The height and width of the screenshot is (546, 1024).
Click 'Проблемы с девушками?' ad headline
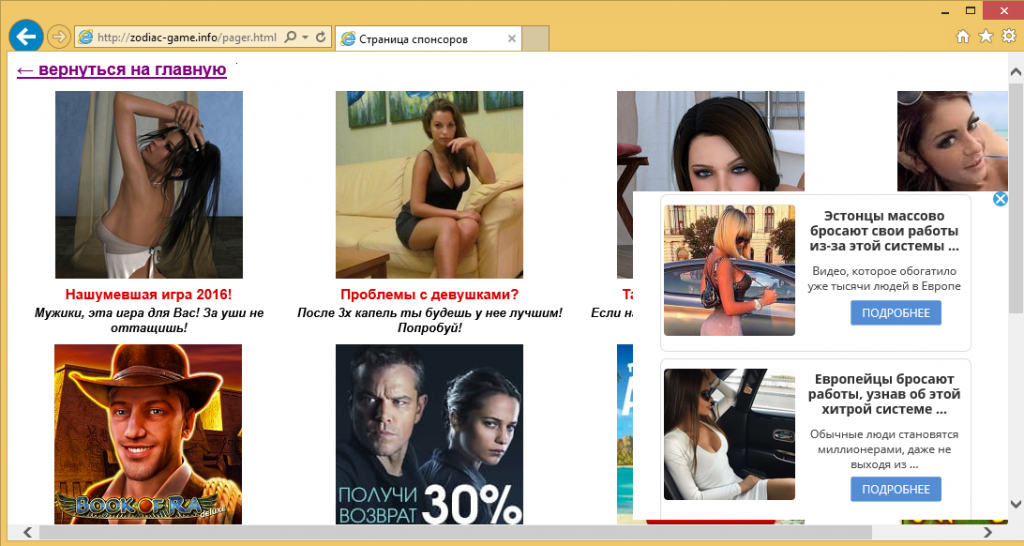click(429, 294)
